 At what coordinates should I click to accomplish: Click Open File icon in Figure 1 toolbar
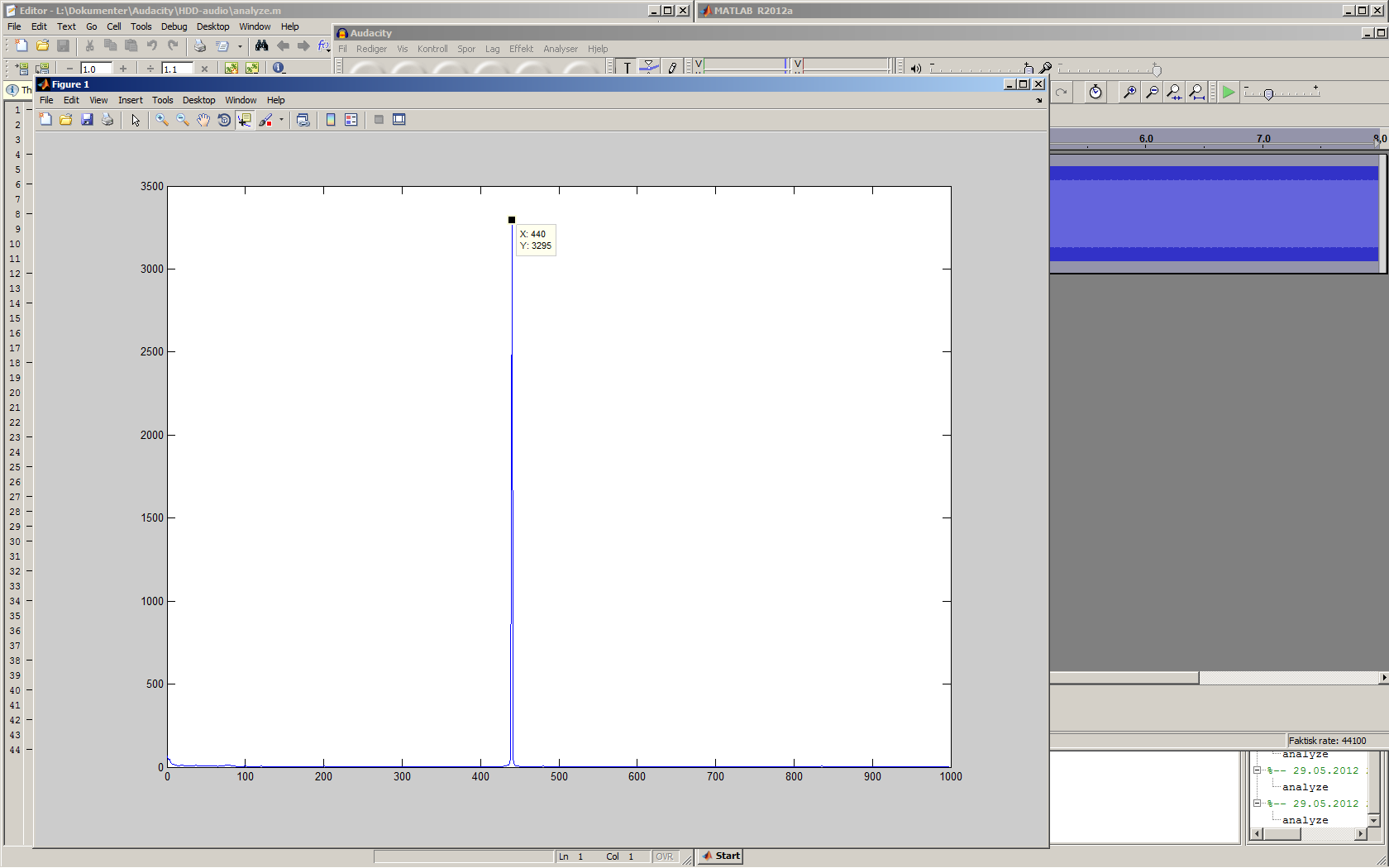[66, 120]
